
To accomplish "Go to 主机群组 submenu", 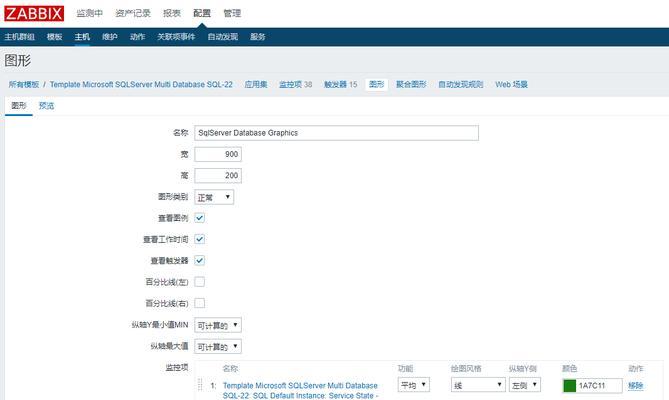I will coord(20,37).
